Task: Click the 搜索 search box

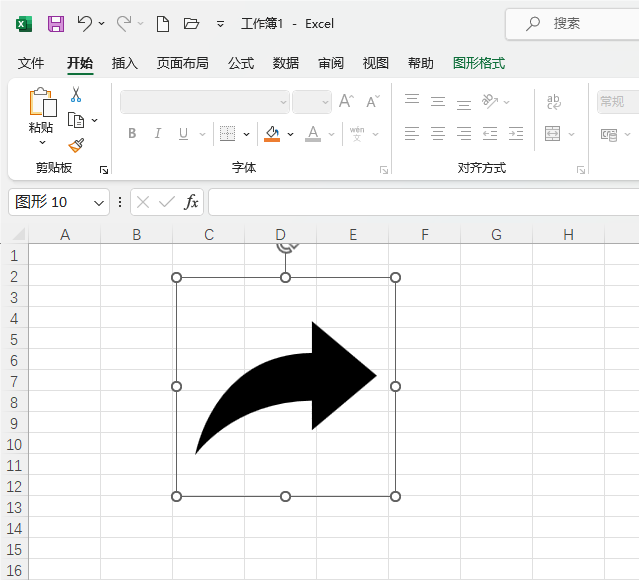Action: pos(573,24)
